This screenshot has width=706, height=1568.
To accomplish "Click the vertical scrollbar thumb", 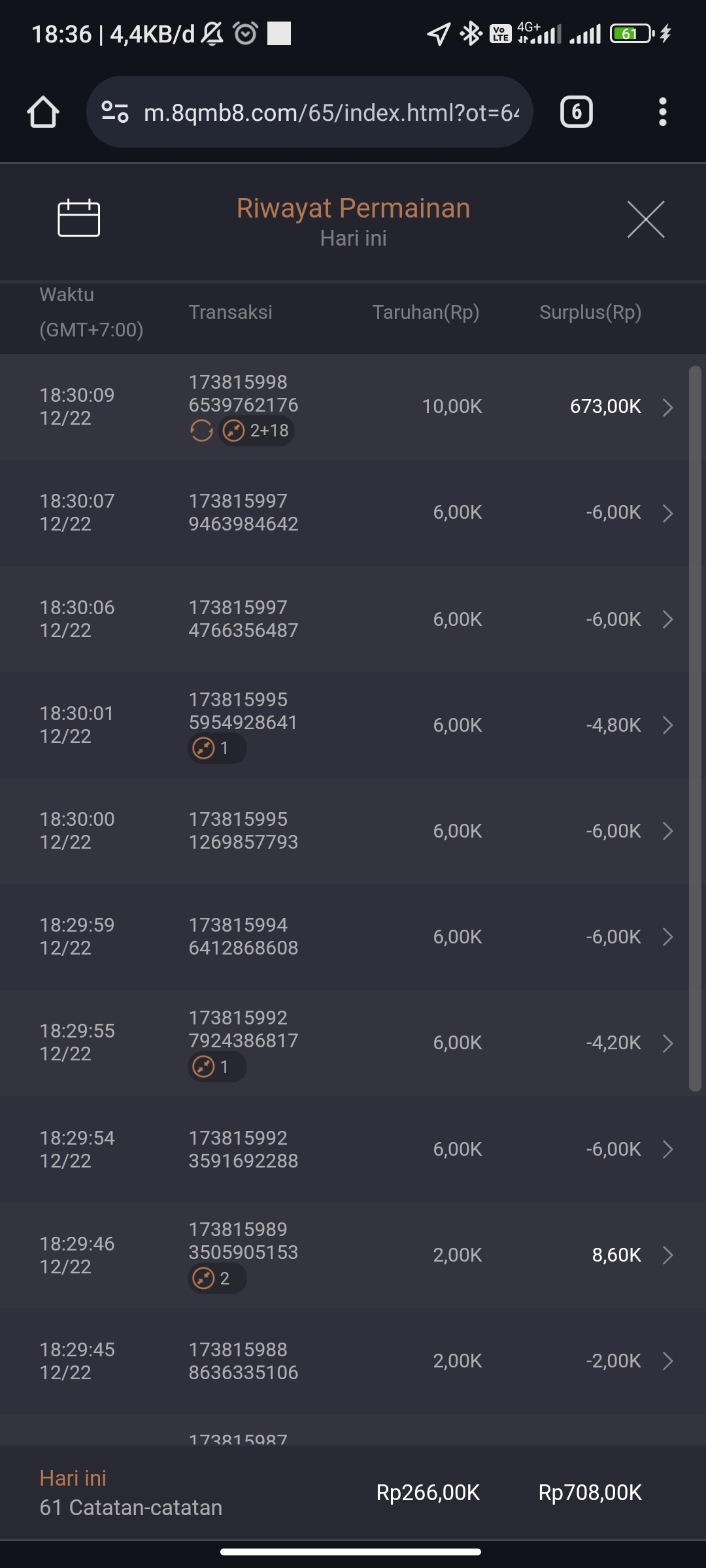I will [695, 728].
